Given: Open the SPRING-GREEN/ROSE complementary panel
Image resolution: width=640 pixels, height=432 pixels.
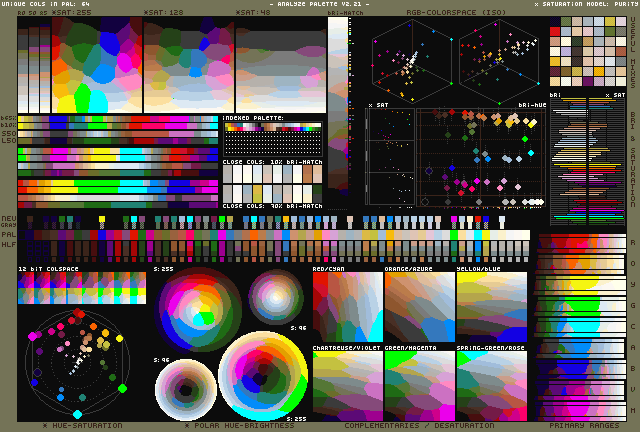Looking at the screenshot, I should (x=492, y=386).
